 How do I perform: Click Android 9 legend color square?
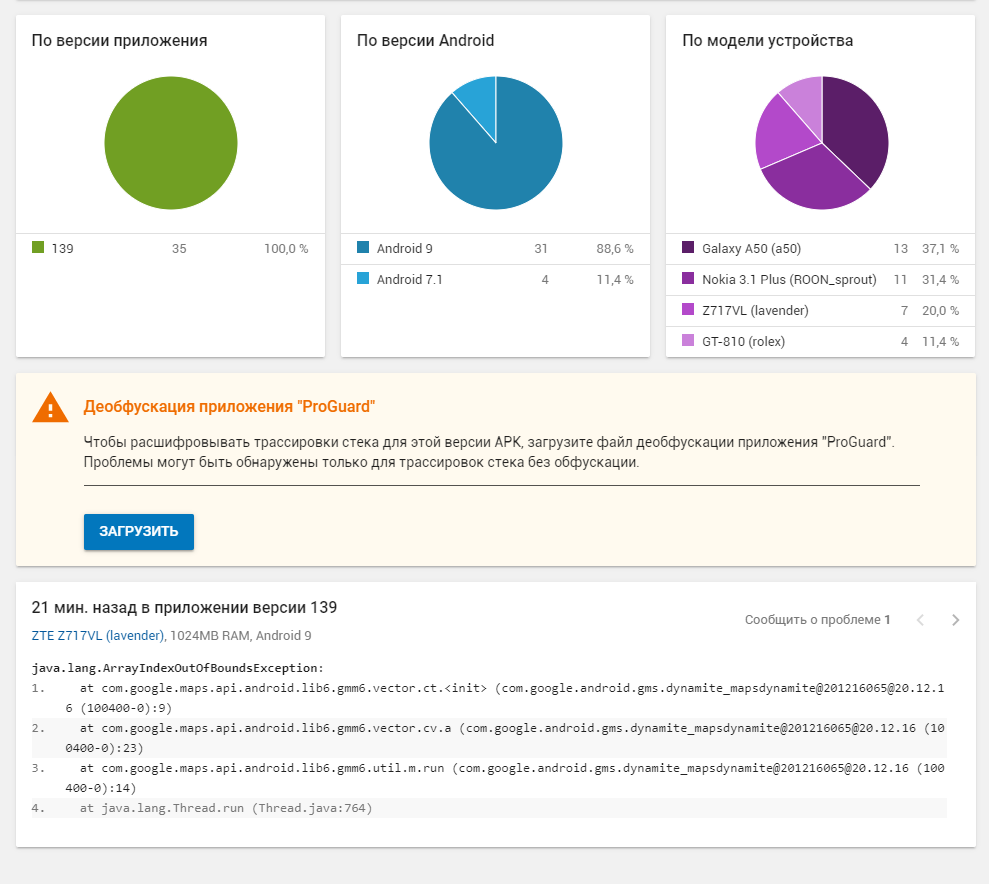coord(363,248)
